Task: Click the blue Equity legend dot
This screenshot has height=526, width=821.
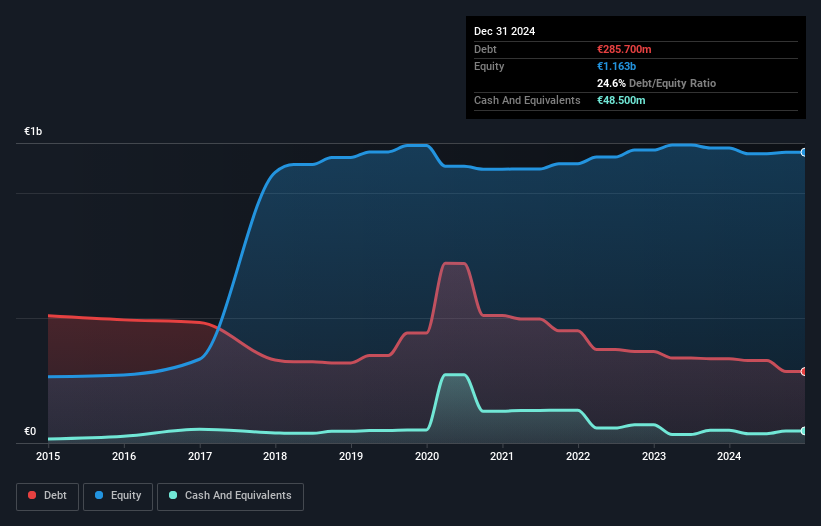Action: point(99,495)
